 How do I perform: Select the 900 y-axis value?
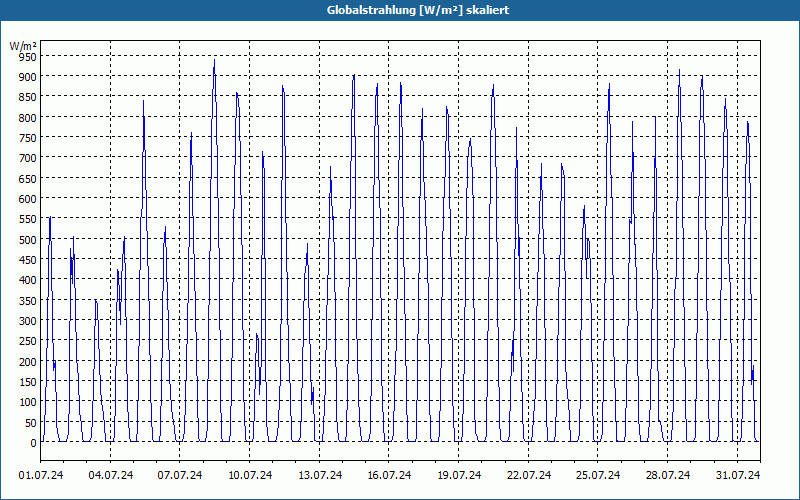(28, 77)
